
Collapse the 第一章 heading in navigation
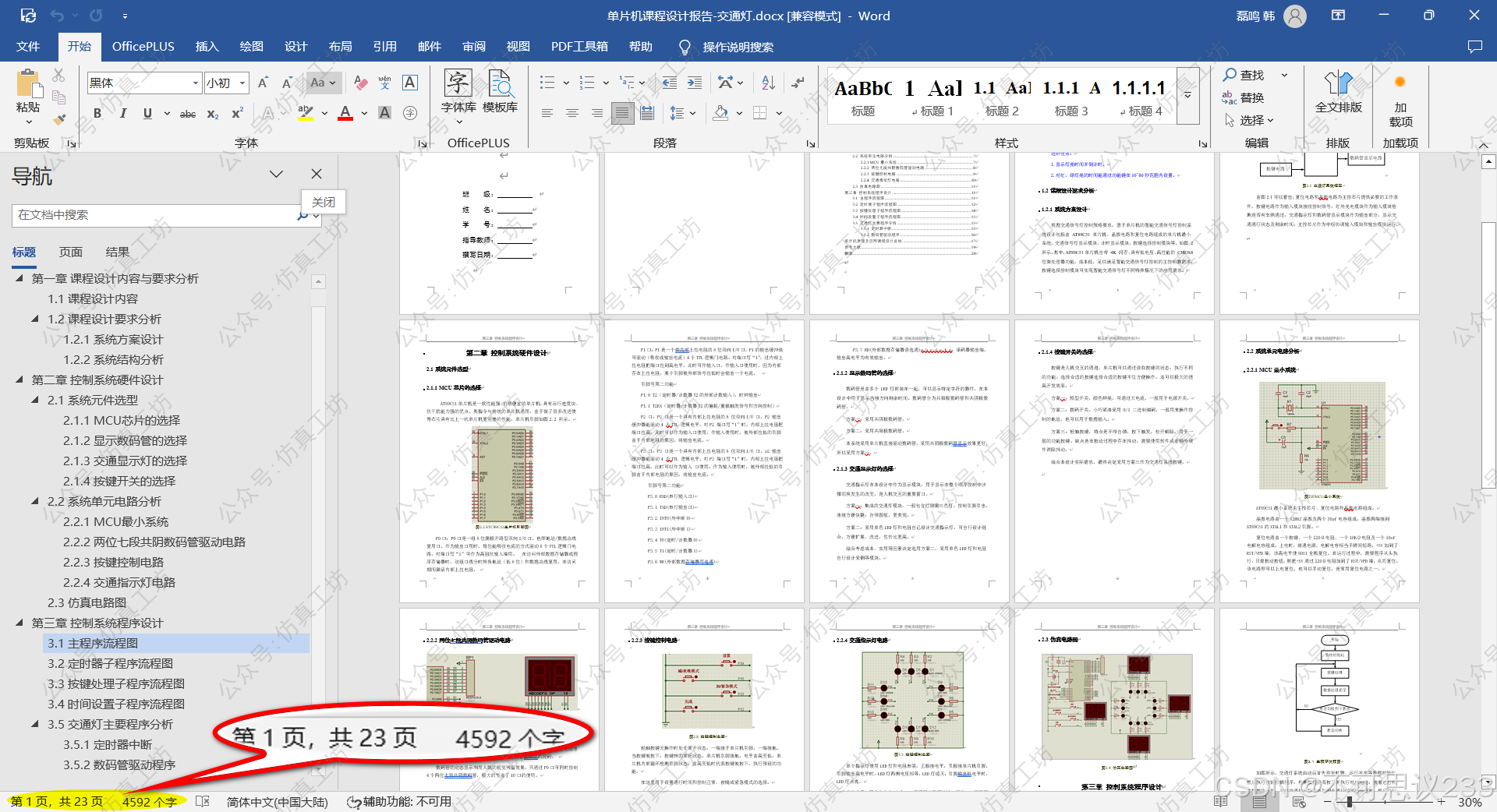click(x=19, y=278)
